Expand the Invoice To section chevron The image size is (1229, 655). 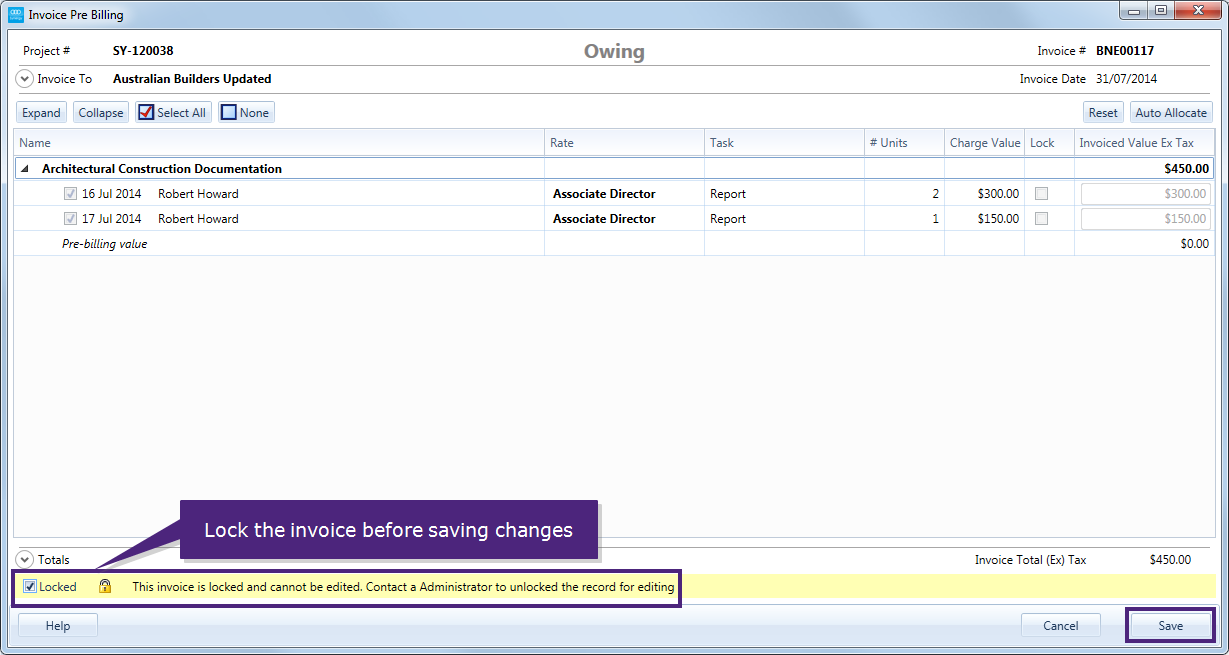pos(25,79)
